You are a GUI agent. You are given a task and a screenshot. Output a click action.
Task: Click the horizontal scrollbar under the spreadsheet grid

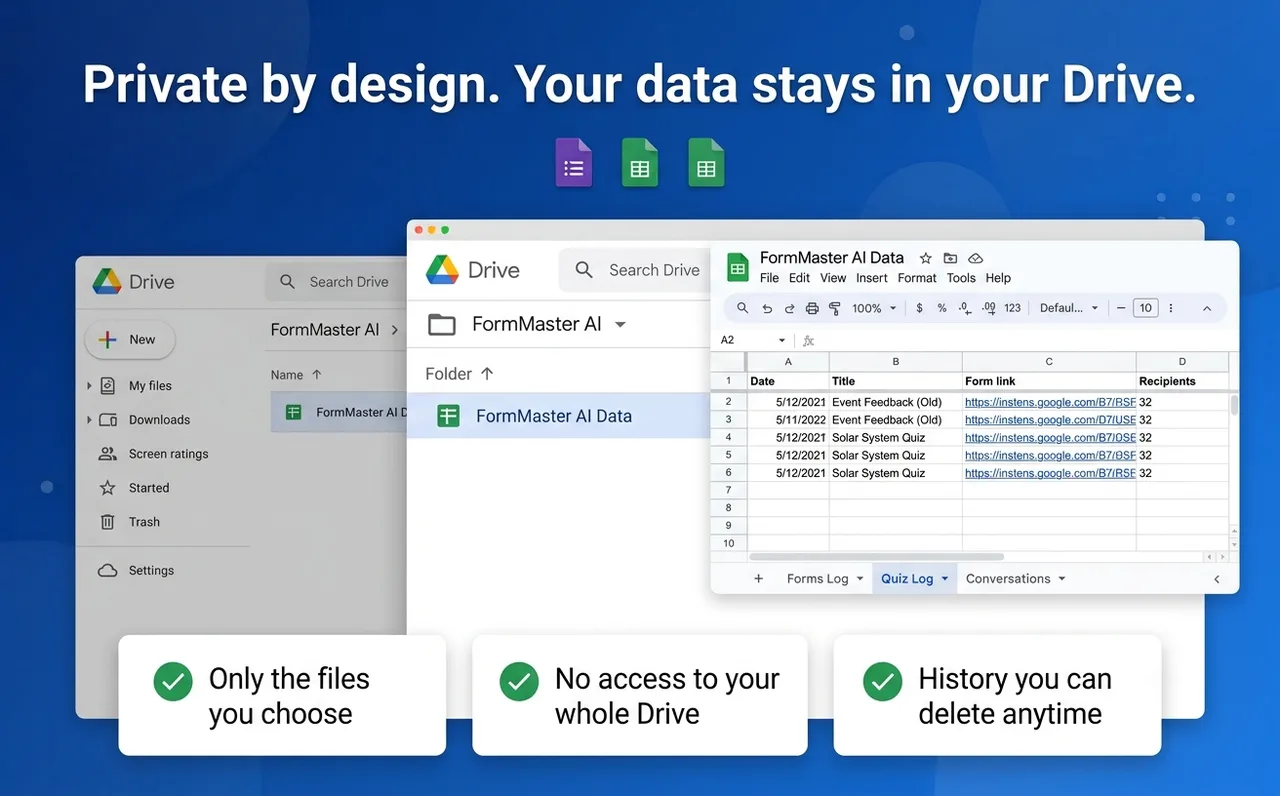tap(876, 556)
